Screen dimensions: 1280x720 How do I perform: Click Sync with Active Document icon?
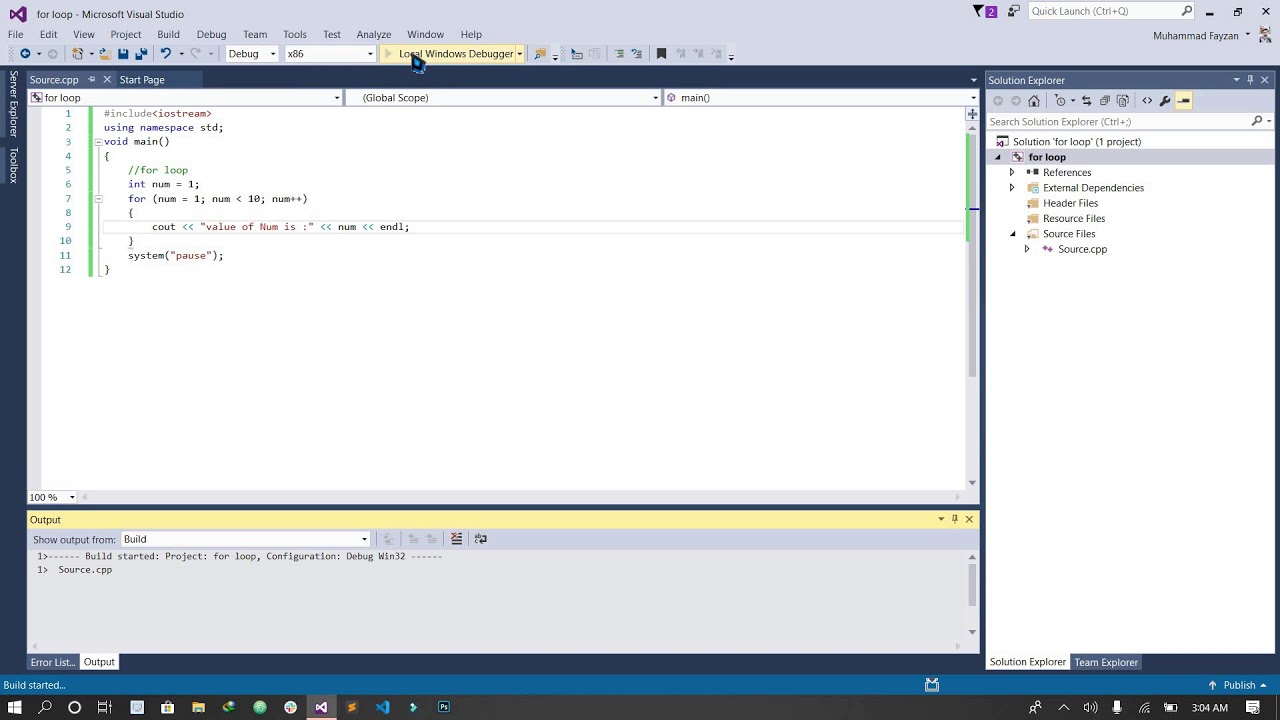1087,101
